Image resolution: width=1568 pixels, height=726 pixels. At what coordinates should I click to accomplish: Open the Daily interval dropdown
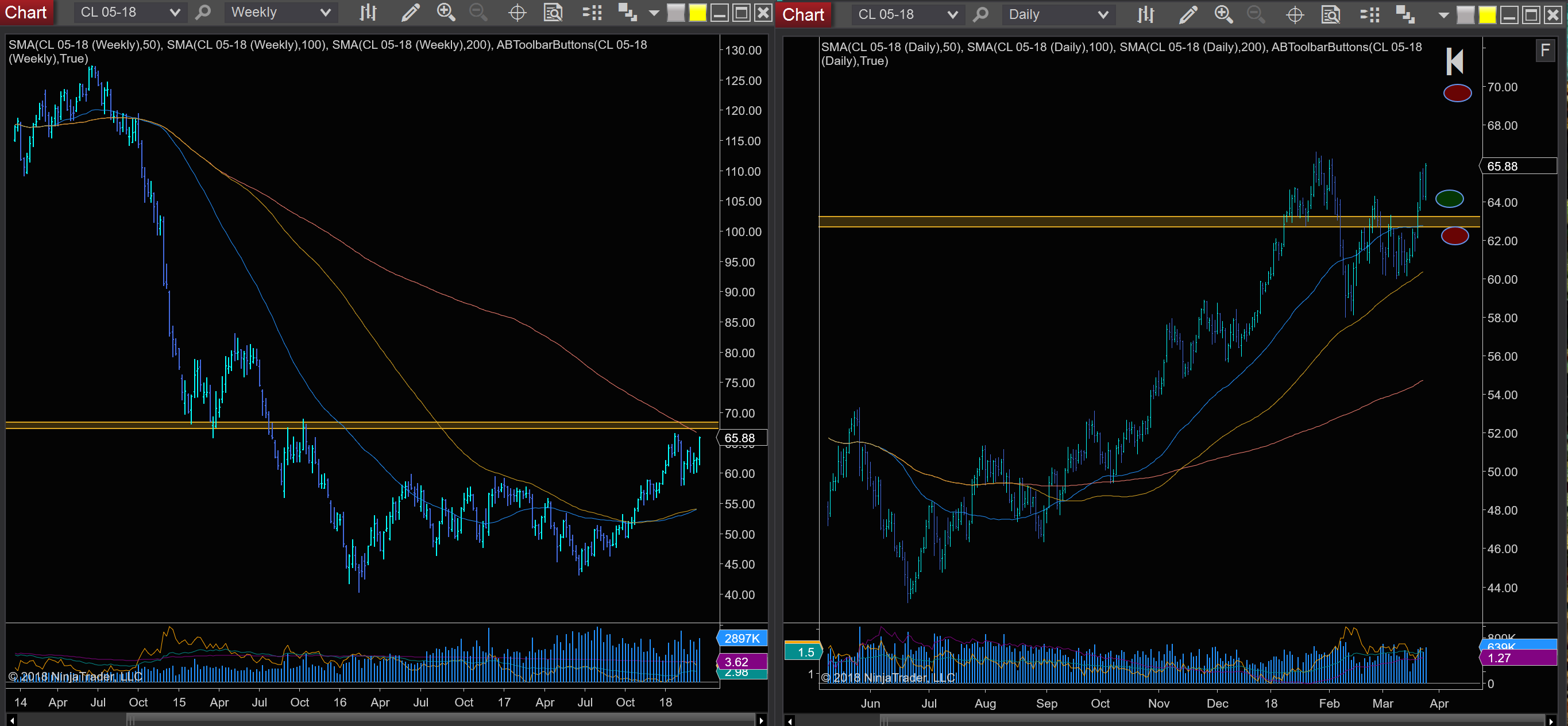coord(1058,14)
